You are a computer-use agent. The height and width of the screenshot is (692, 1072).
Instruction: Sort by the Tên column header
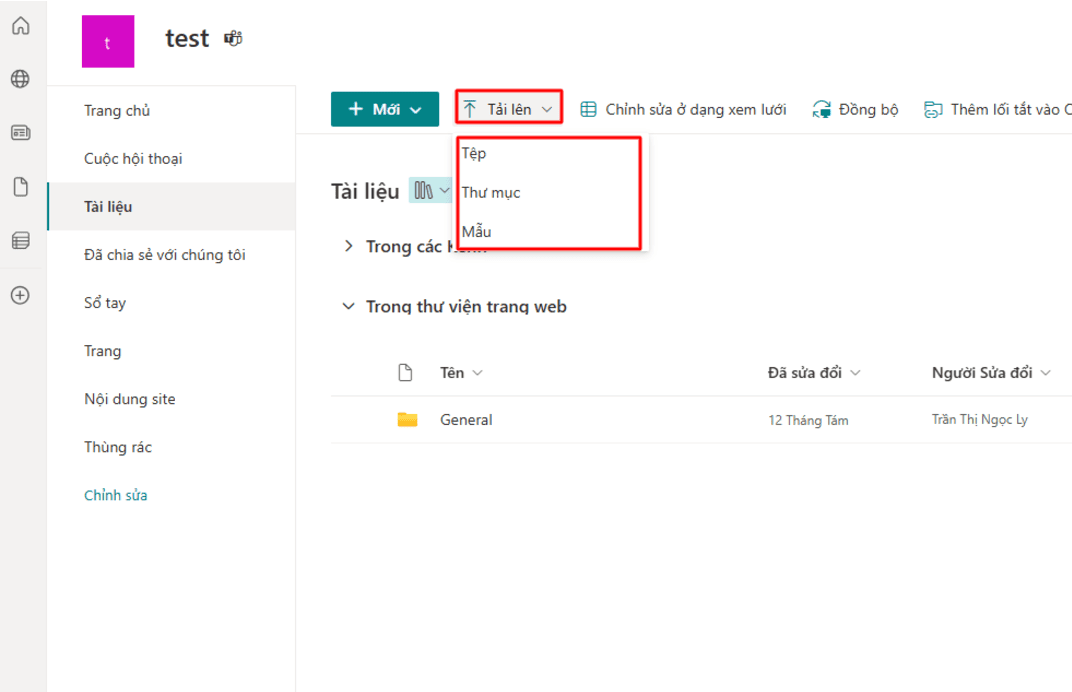click(452, 373)
